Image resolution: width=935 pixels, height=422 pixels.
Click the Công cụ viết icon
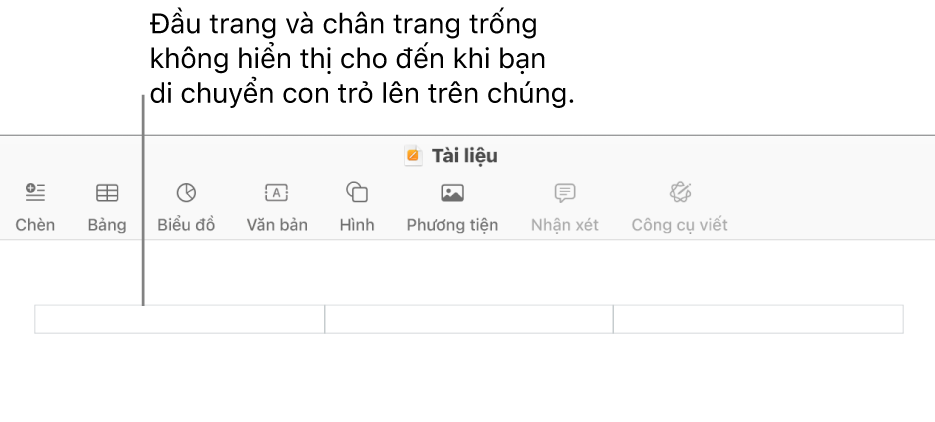pyautogui.click(x=680, y=192)
